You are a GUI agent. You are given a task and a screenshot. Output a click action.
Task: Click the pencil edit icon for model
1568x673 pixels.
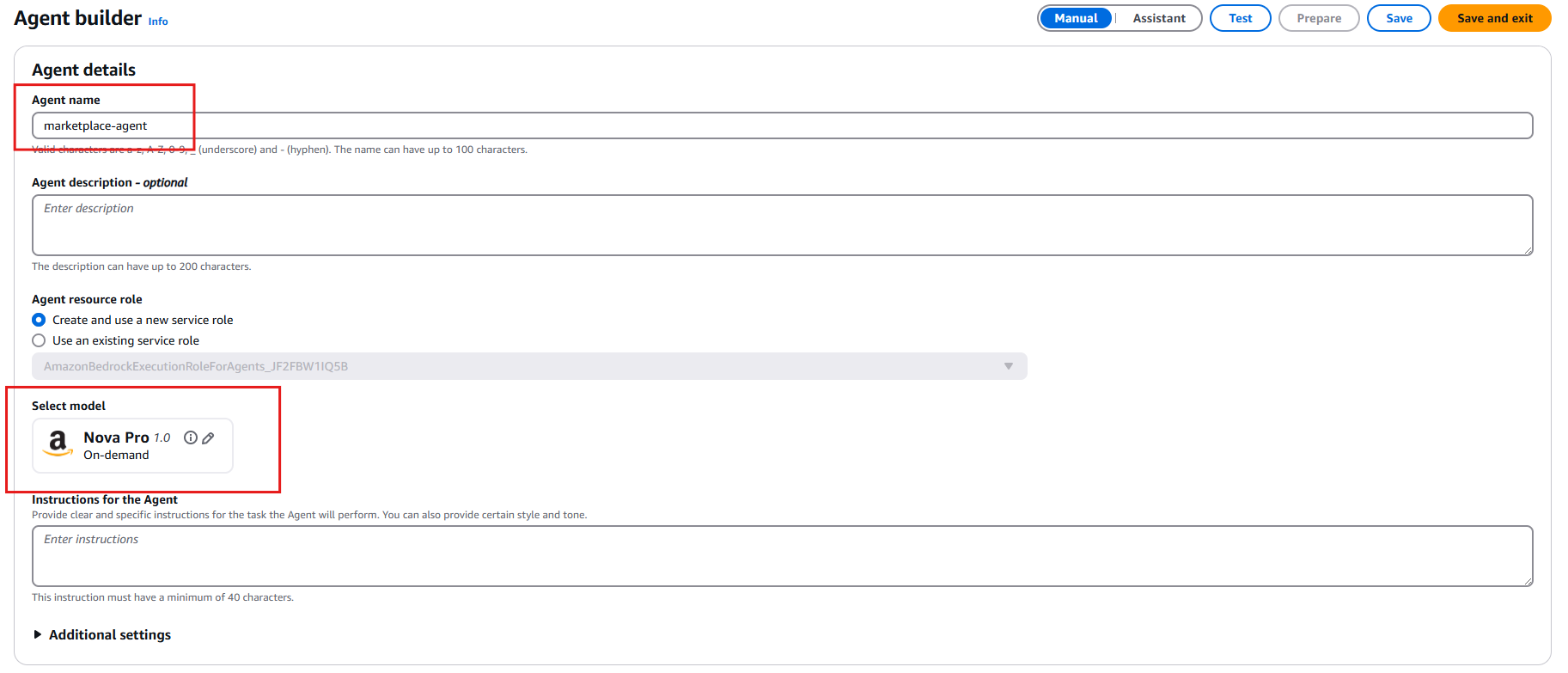208,437
